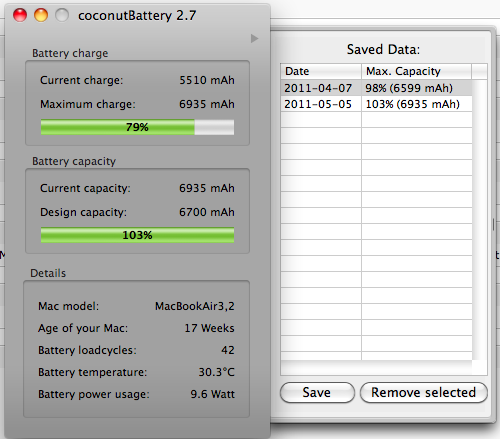Click the 98% (6599 mAh) capacity cell

click(x=409, y=88)
